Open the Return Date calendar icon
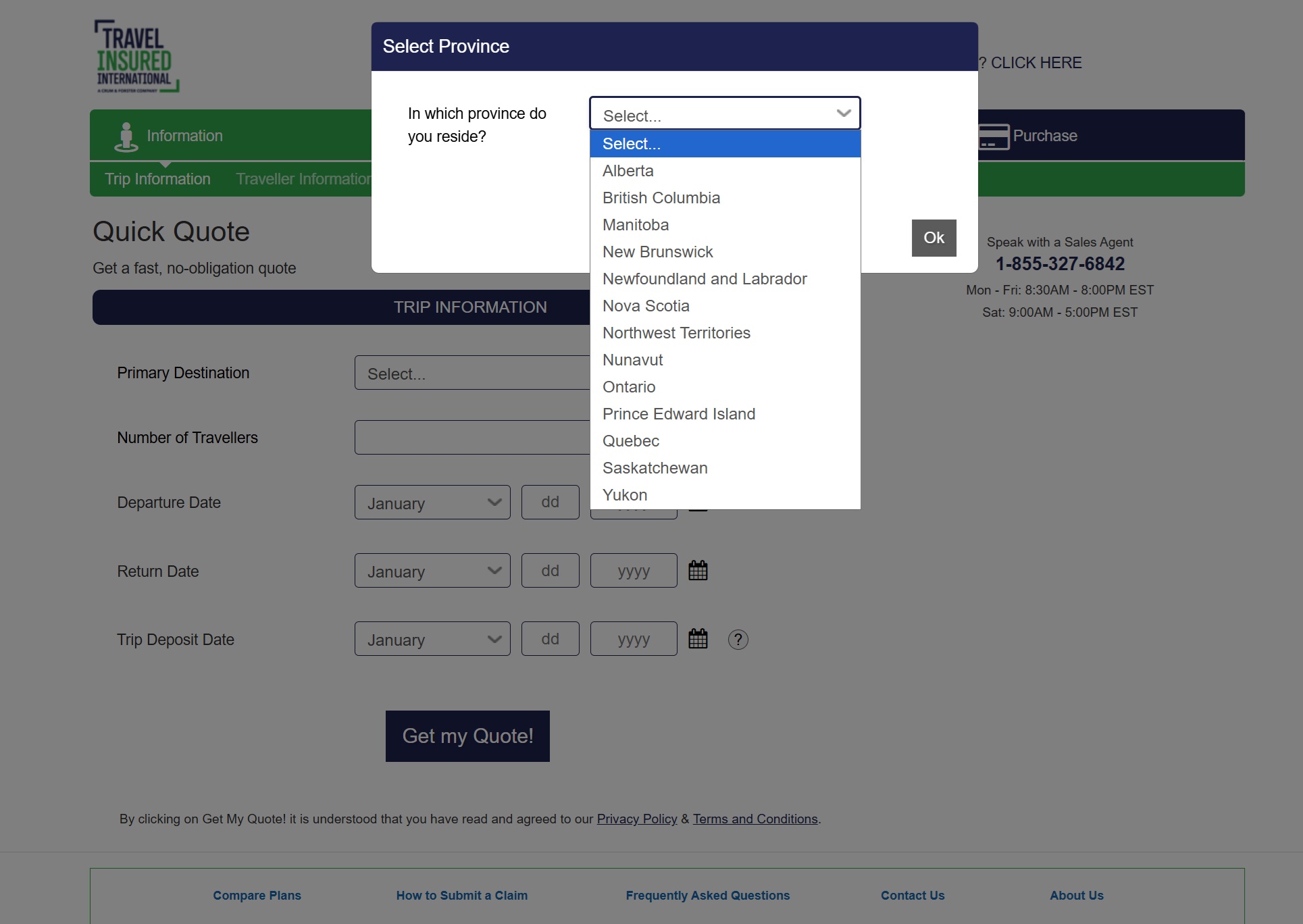Image resolution: width=1303 pixels, height=924 pixels. (x=698, y=571)
